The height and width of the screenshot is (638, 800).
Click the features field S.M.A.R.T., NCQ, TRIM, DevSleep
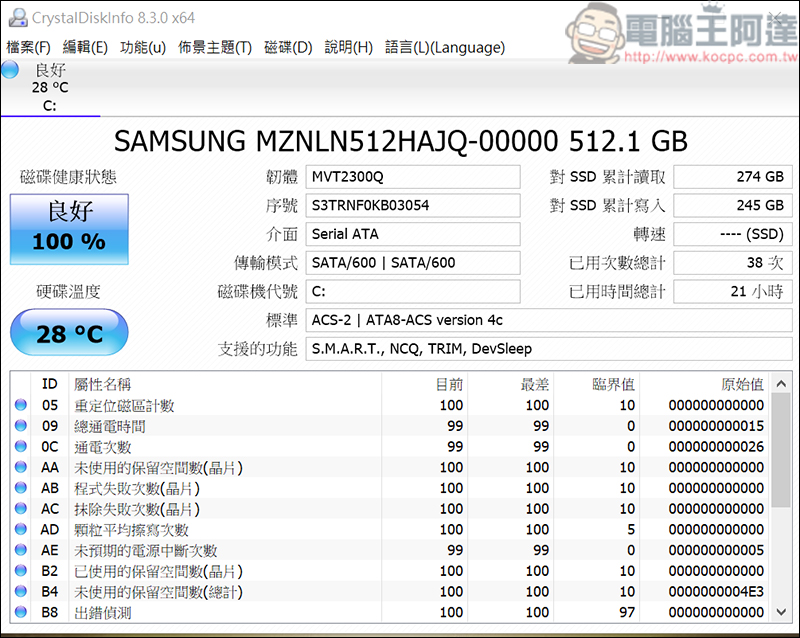(x=549, y=349)
